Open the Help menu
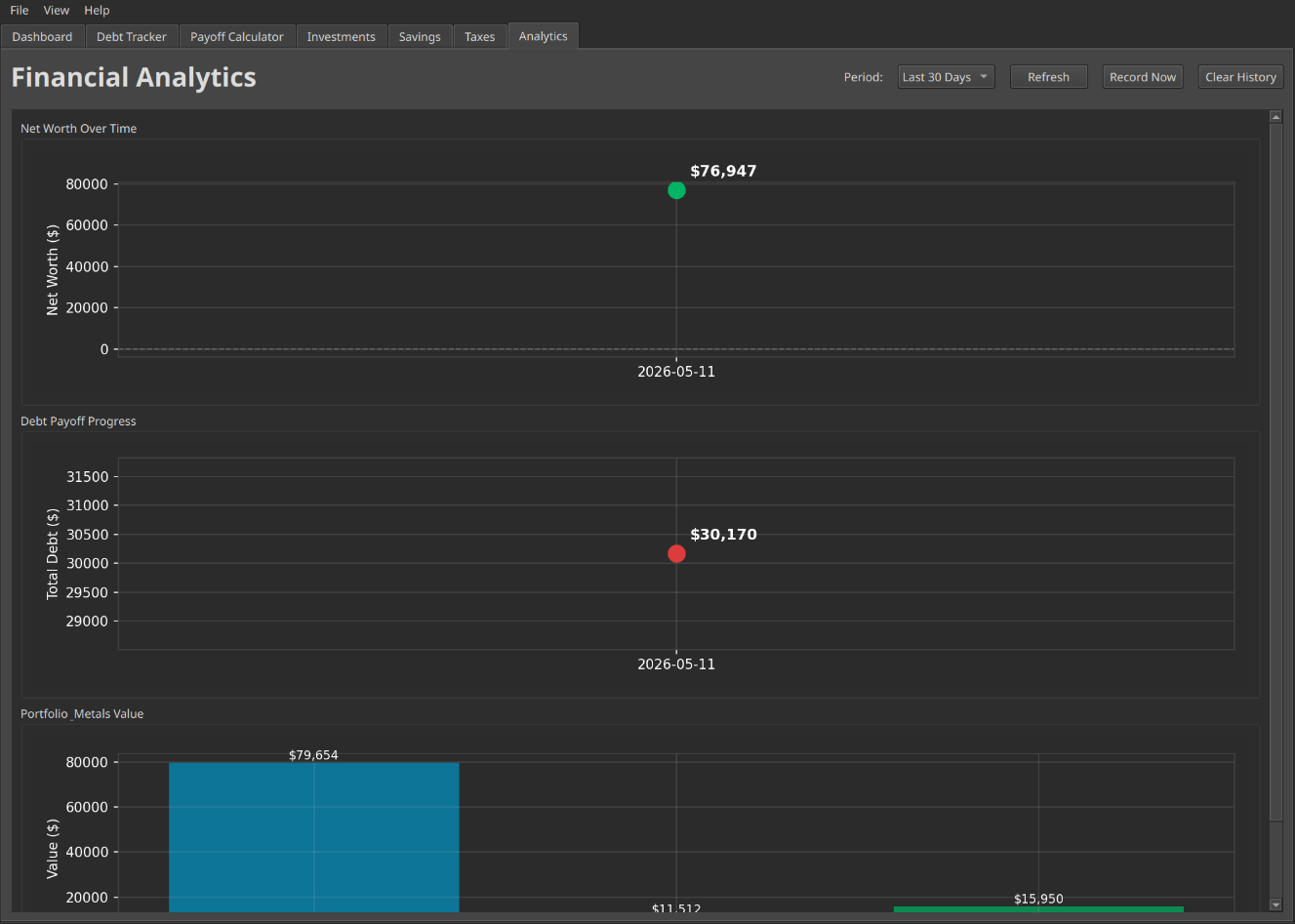This screenshot has width=1295, height=924. pyautogui.click(x=97, y=10)
